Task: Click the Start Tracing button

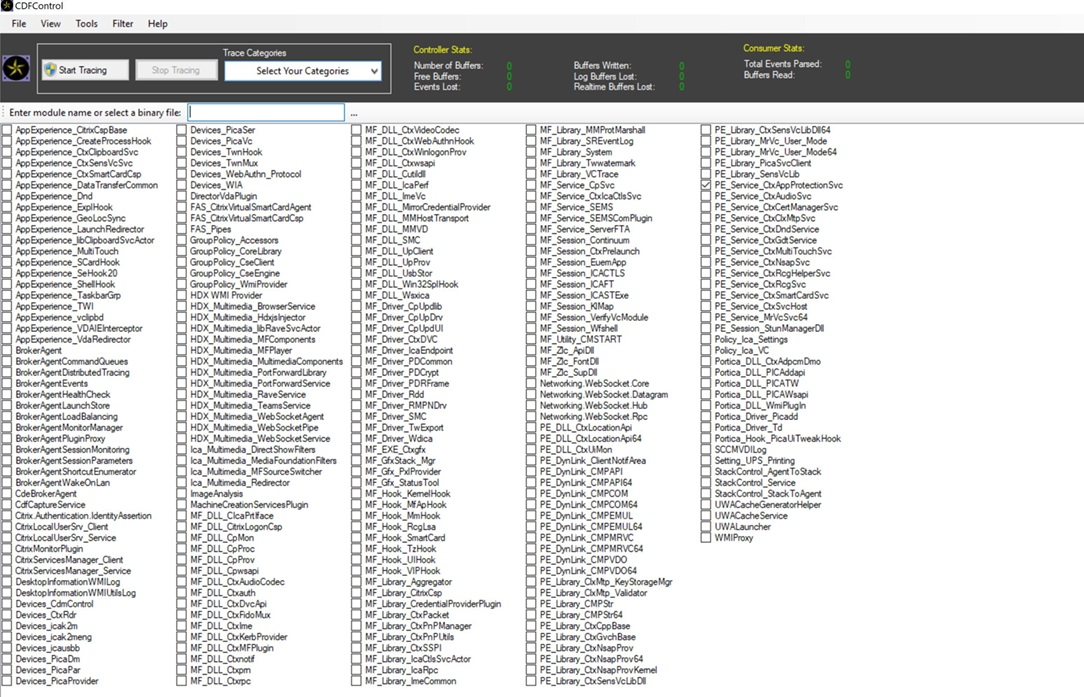Action: tap(85, 70)
